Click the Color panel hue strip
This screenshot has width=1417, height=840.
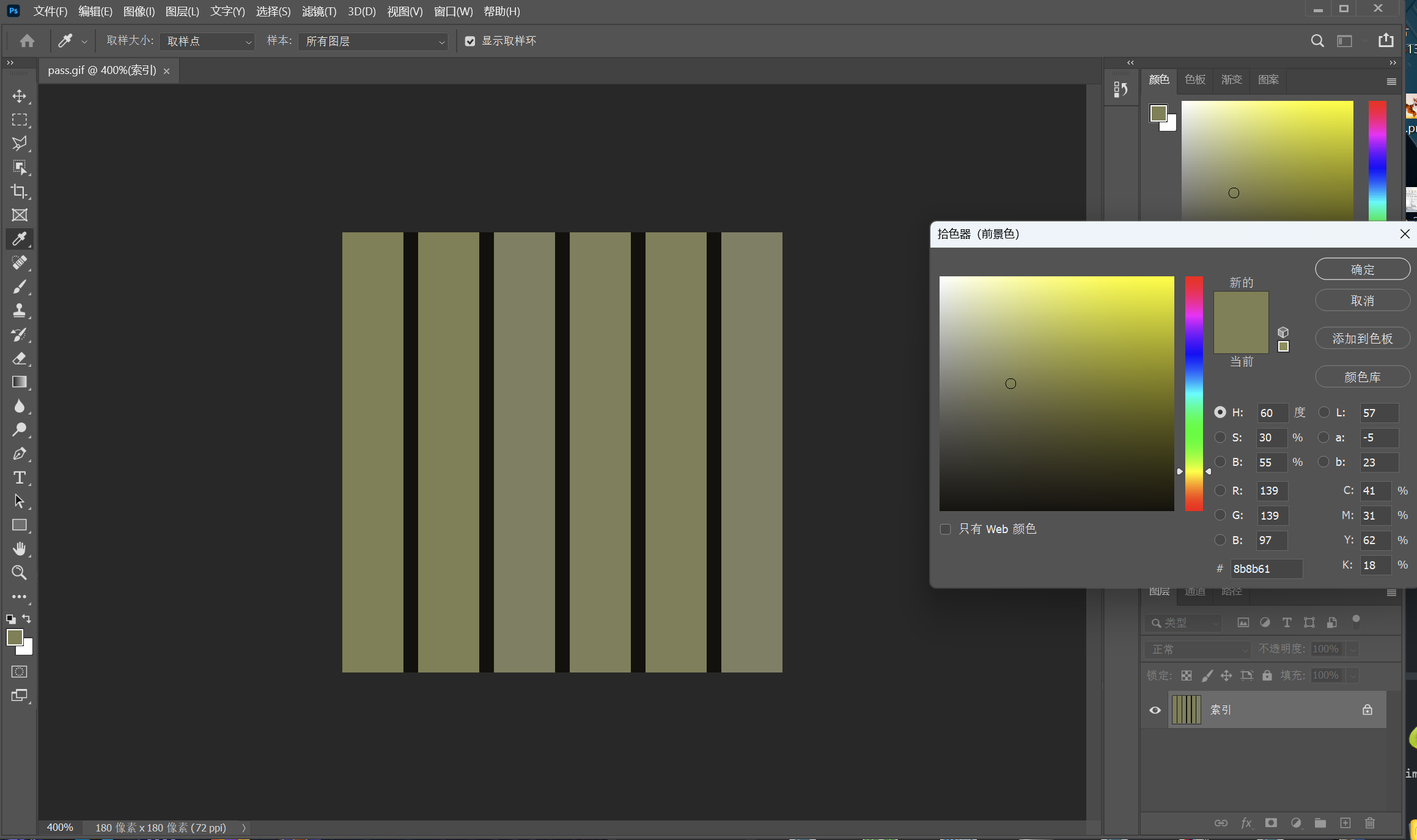click(x=1377, y=161)
